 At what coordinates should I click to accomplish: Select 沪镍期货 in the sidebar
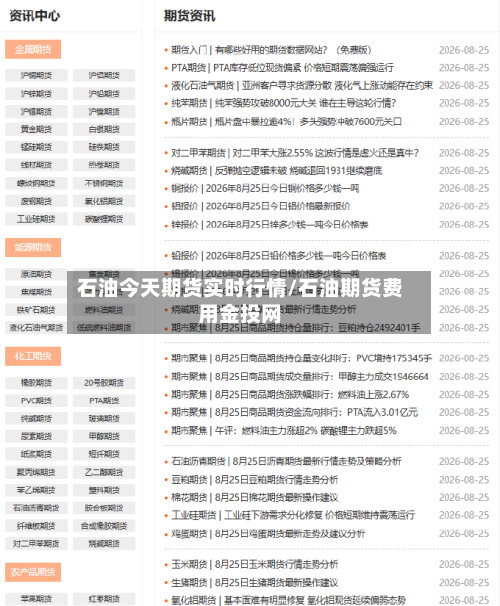104,112
